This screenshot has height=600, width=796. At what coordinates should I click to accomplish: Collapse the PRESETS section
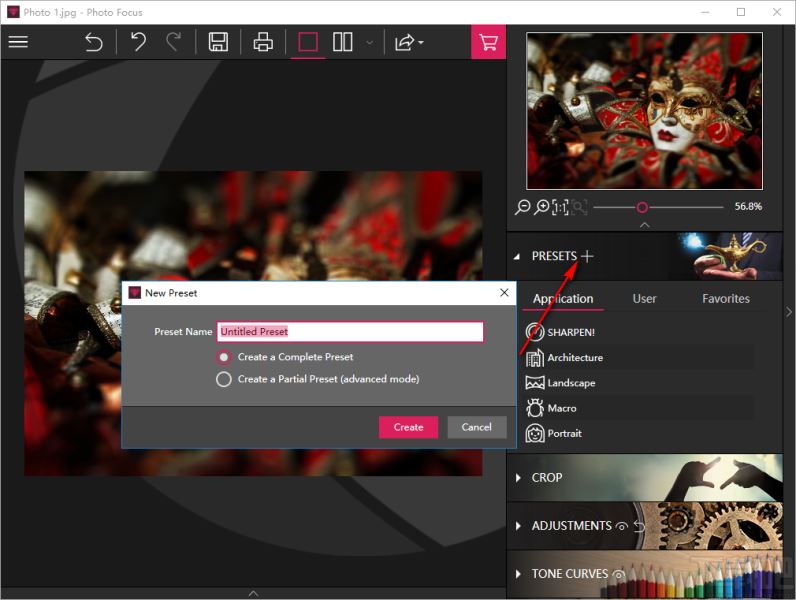(517, 256)
